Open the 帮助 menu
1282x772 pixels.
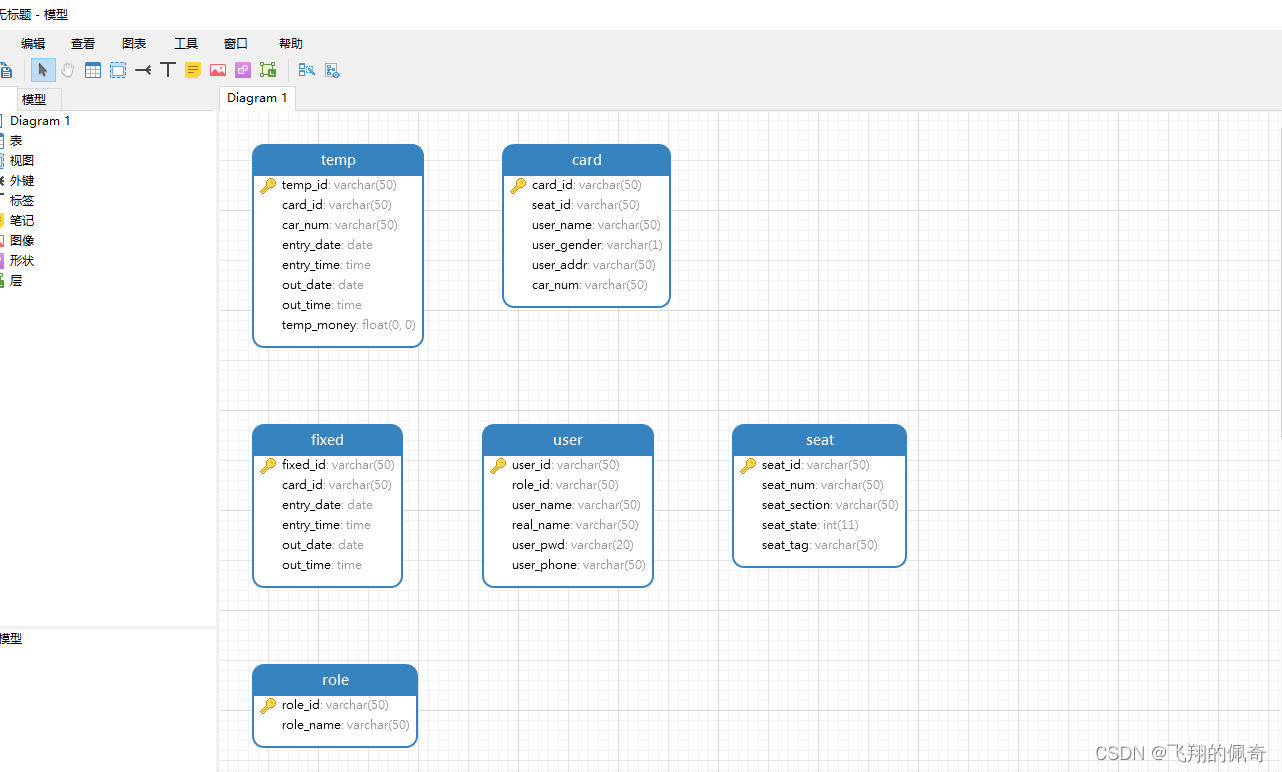tap(291, 44)
